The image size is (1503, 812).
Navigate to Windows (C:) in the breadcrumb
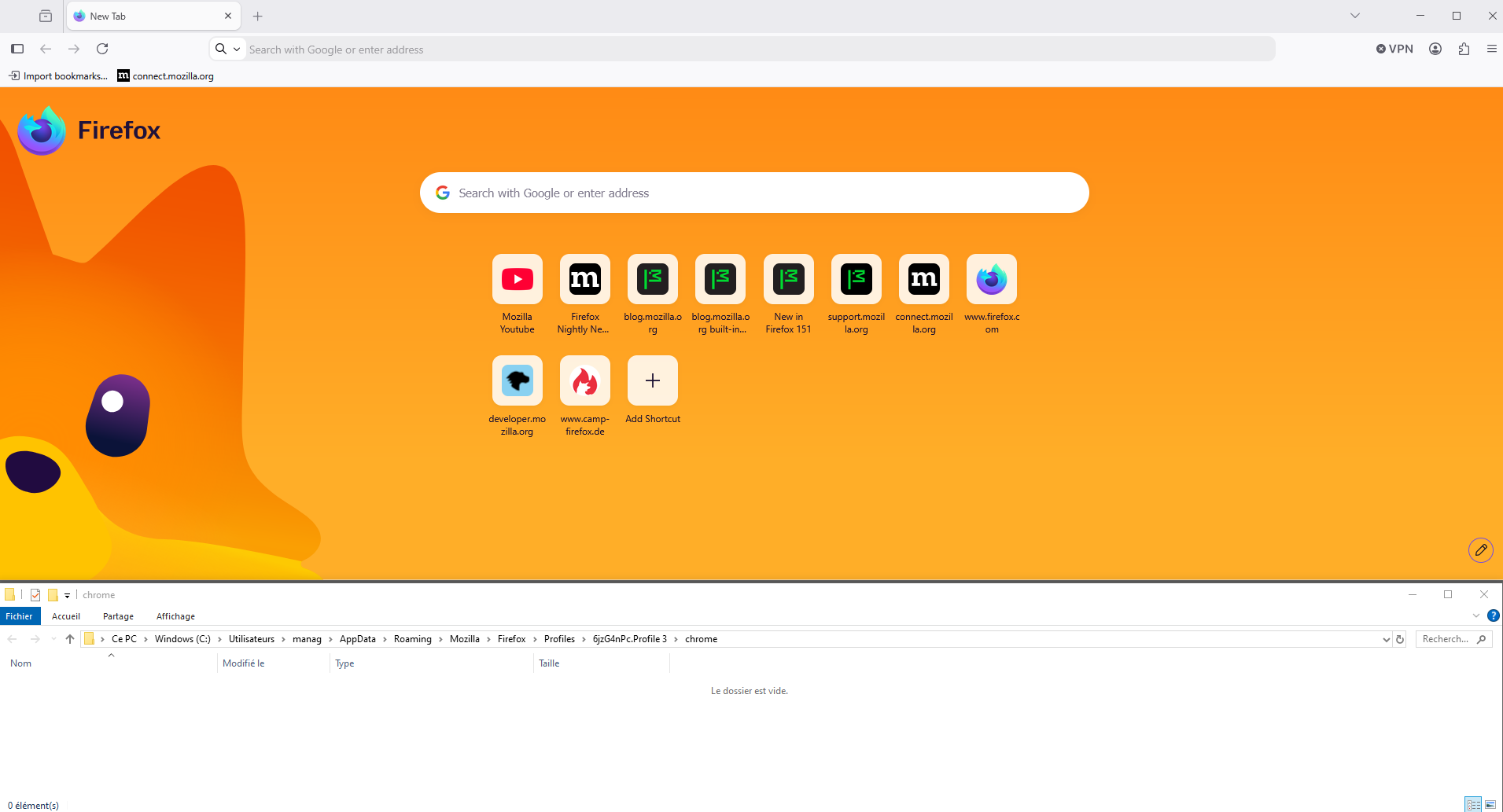click(x=182, y=639)
